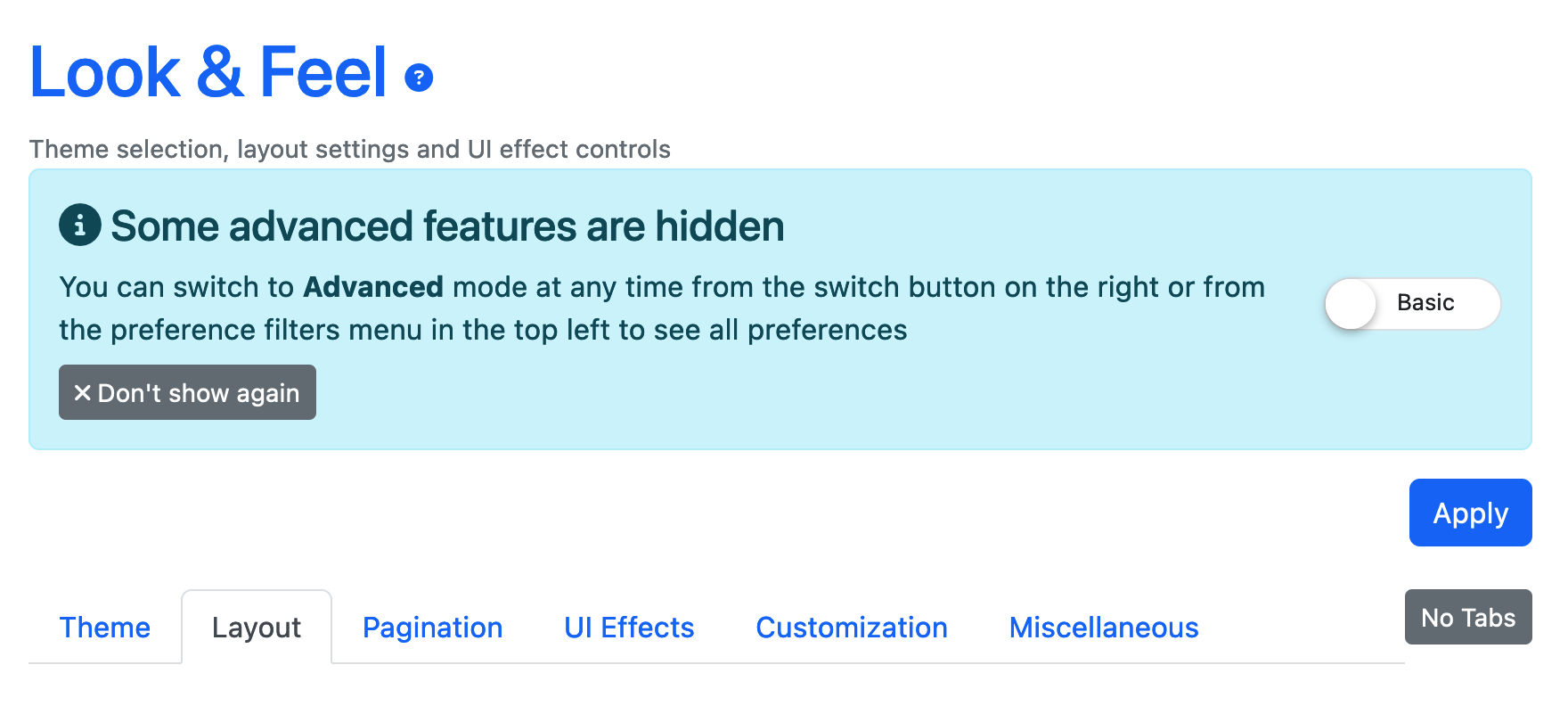Click the white knob of the mode switch
1568x706 pixels.
pos(1351,303)
